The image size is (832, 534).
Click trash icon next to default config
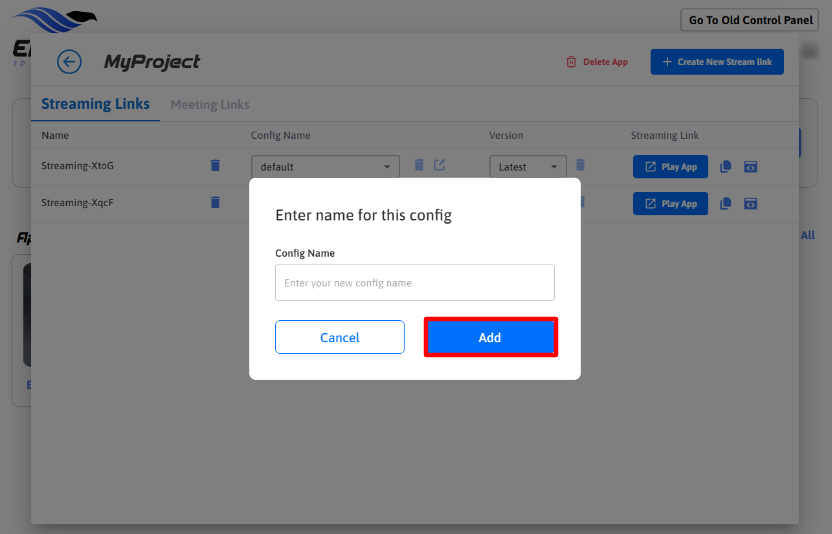click(x=419, y=165)
